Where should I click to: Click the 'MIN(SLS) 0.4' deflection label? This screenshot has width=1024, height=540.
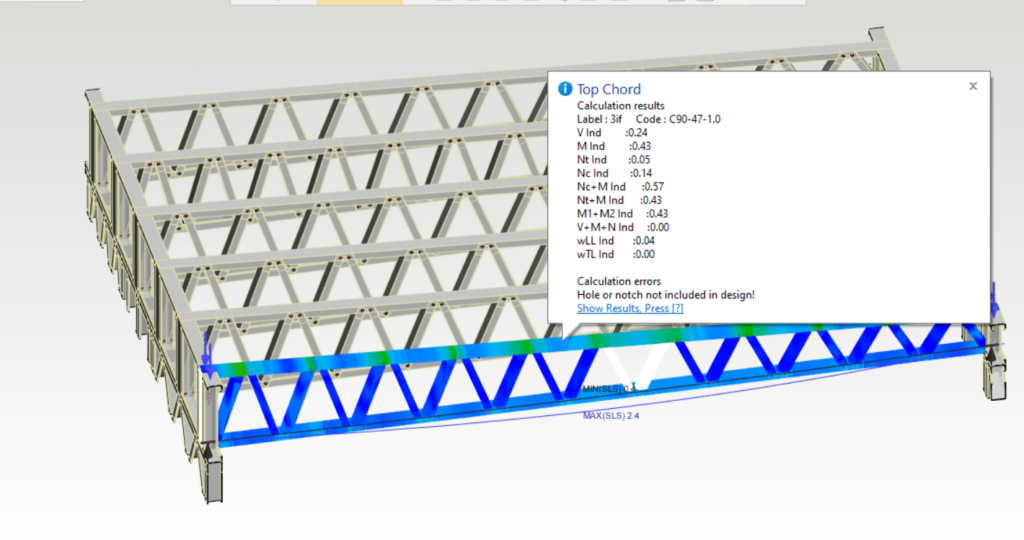(609, 389)
